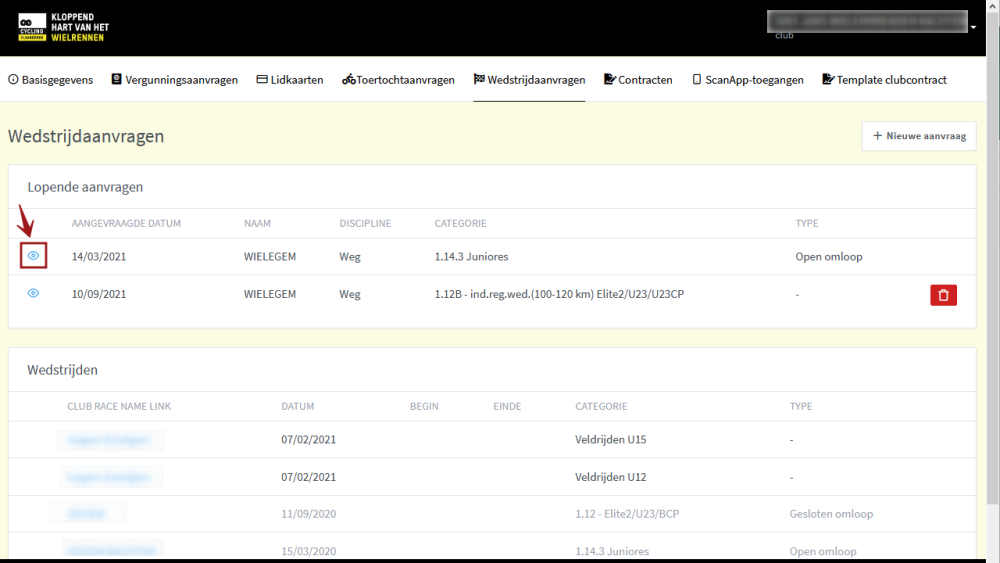Click the NAAM column header

[257, 223]
